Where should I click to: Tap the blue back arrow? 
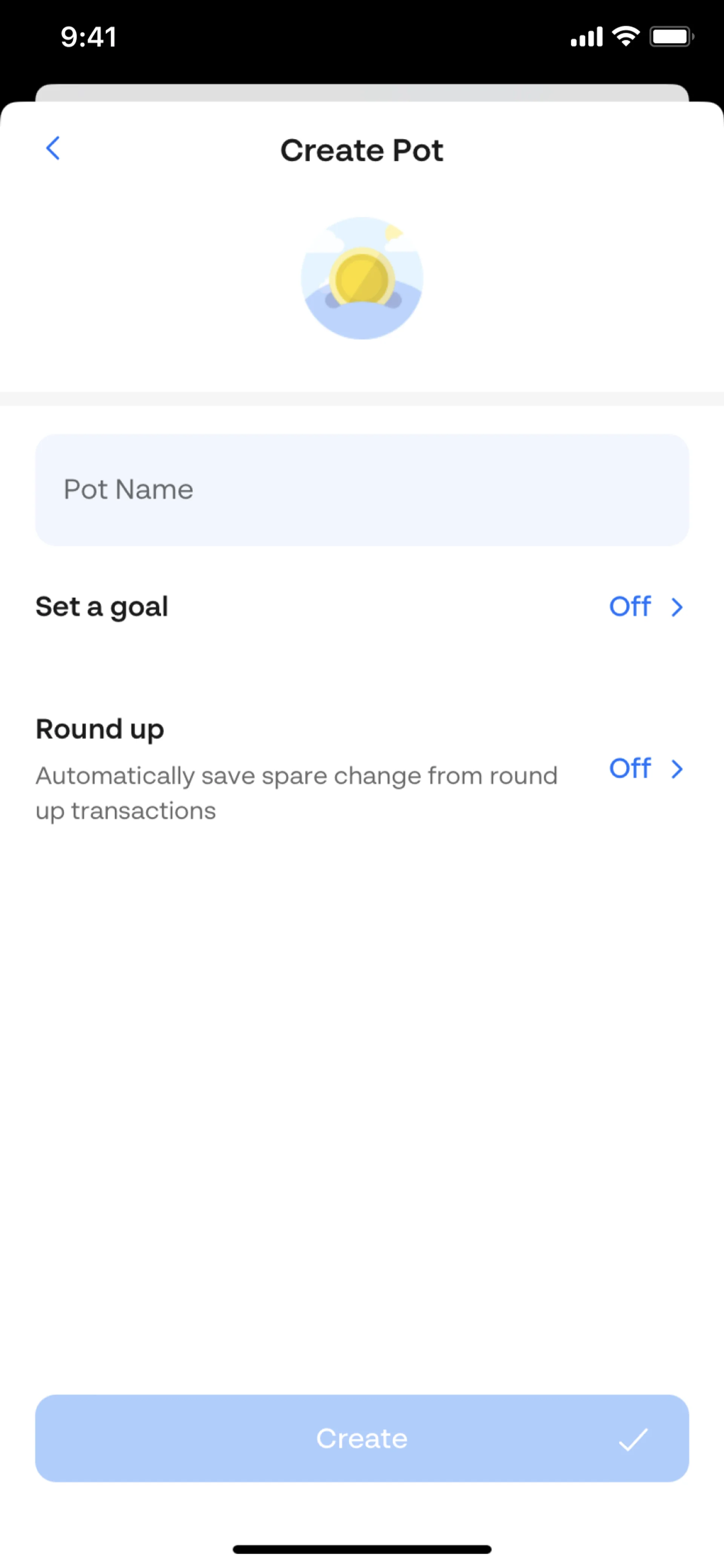click(54, 148)
